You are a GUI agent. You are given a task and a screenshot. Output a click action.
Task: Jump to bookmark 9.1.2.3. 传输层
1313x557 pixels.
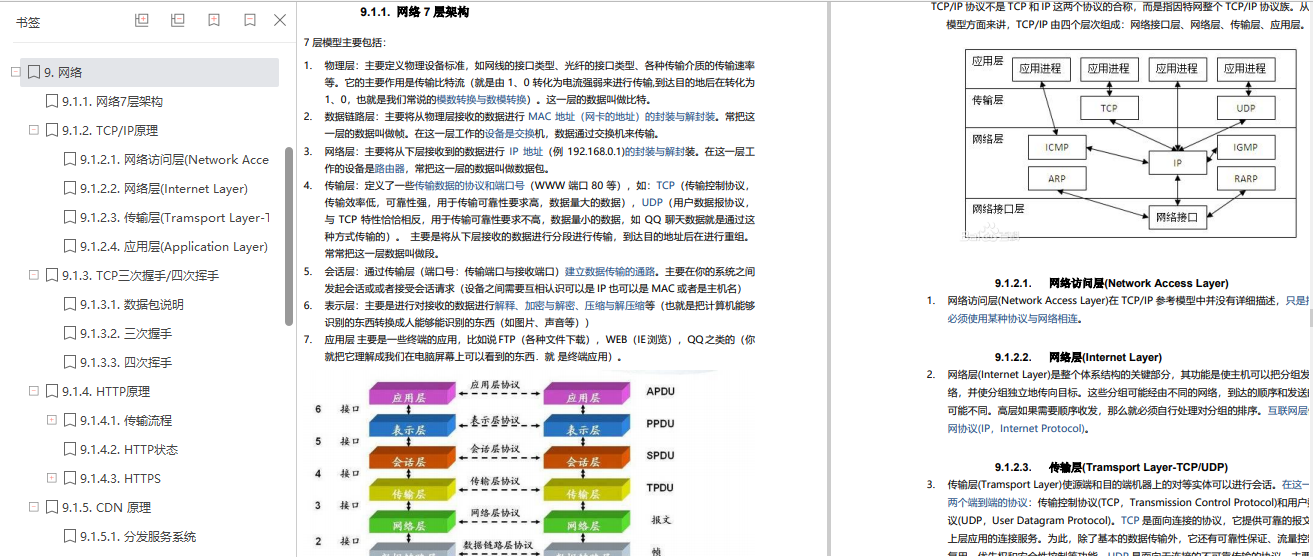coord(175,217)
